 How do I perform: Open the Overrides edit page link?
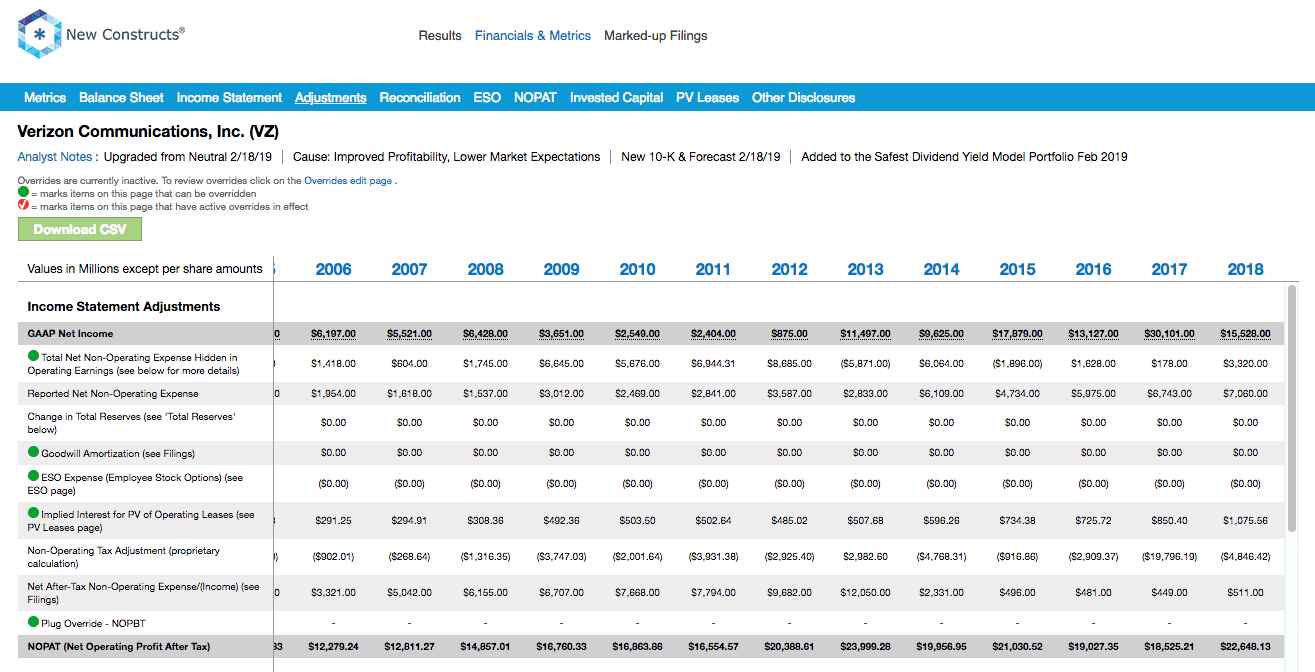[348, 181]
